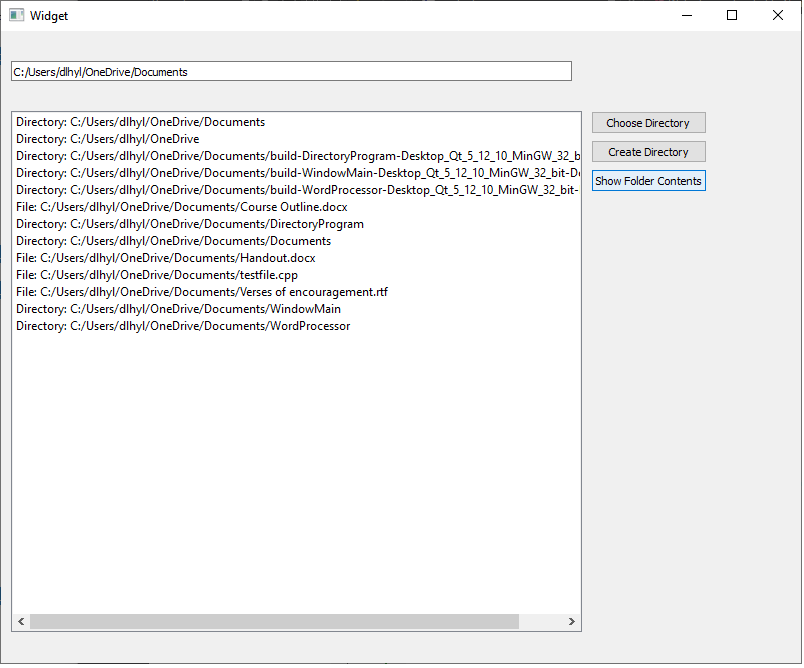Select the Handout.docx file entry
Image resolution: width=804 pixels, height=668 pixels.
coord(163,257)
